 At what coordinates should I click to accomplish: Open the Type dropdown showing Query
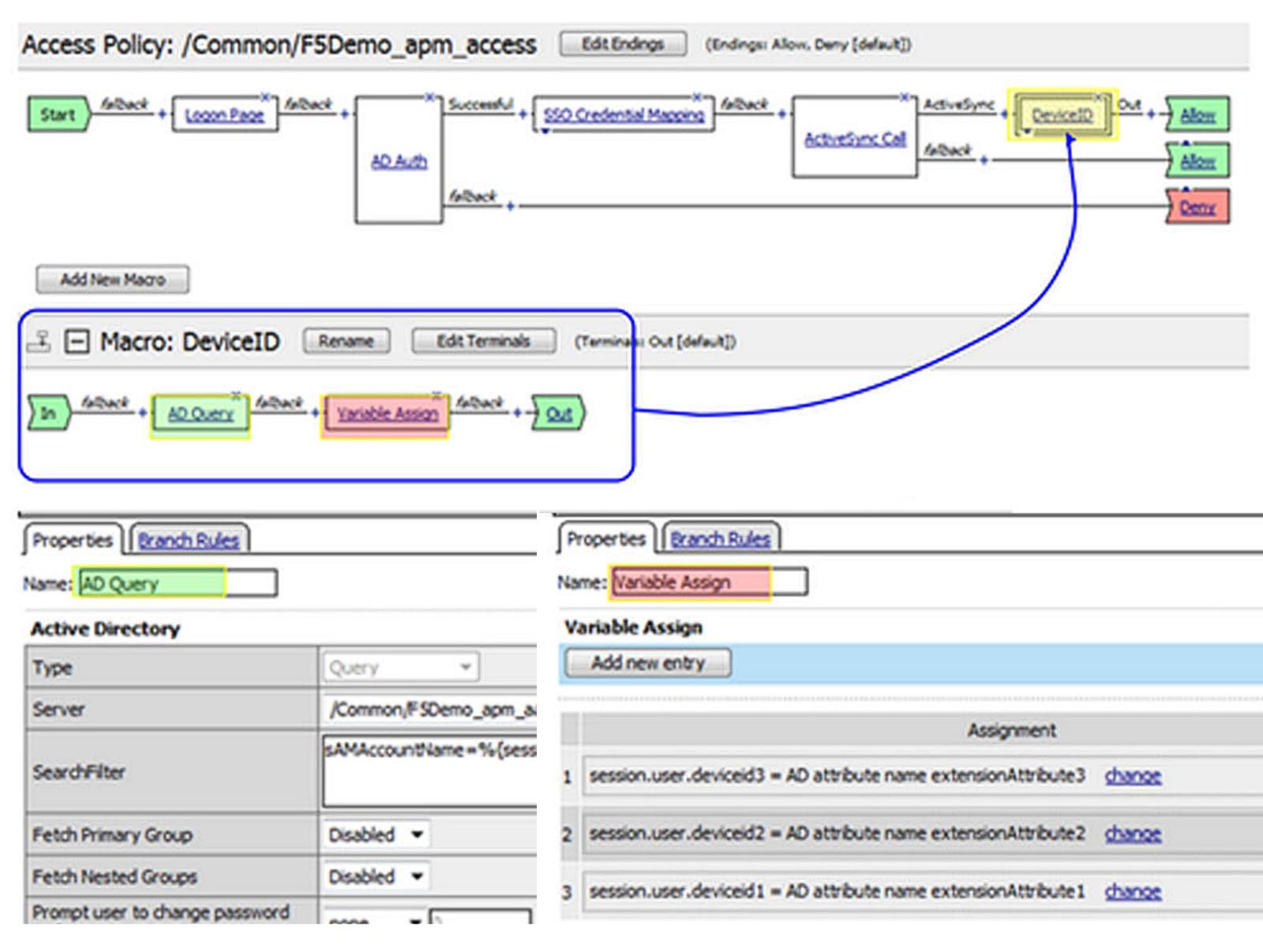pos(400,668)
